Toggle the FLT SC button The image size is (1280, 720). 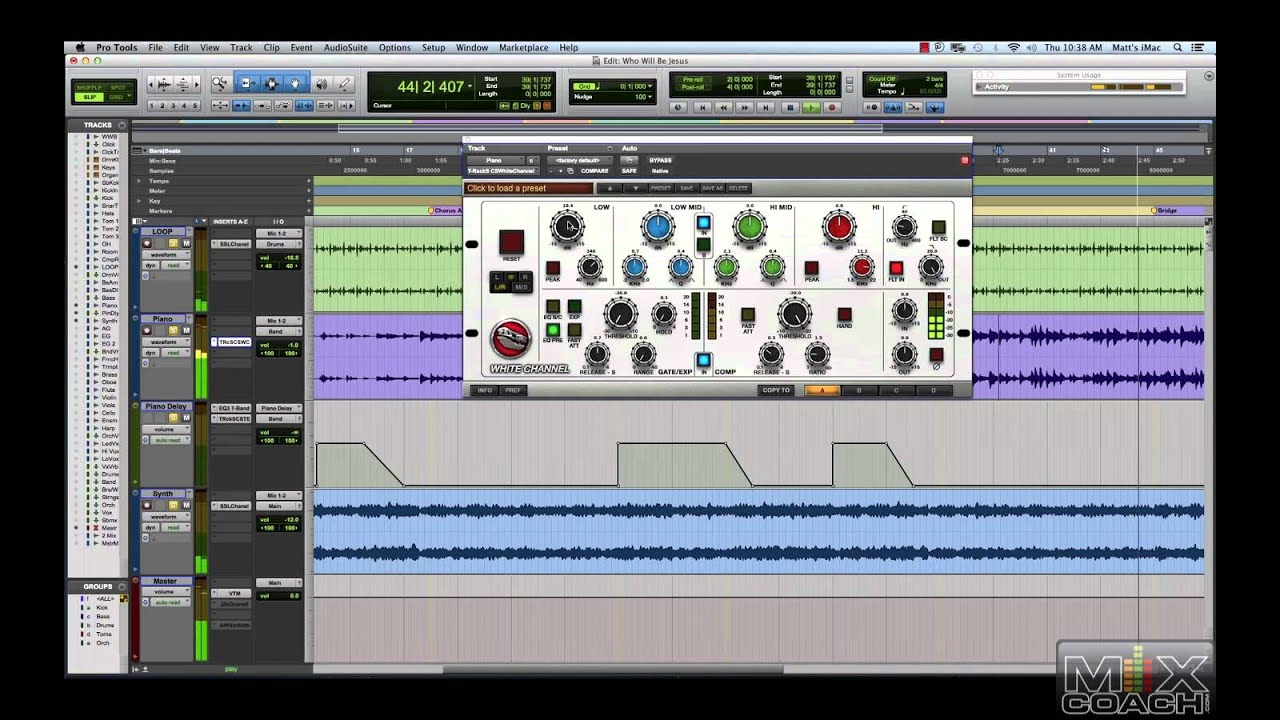938,228
